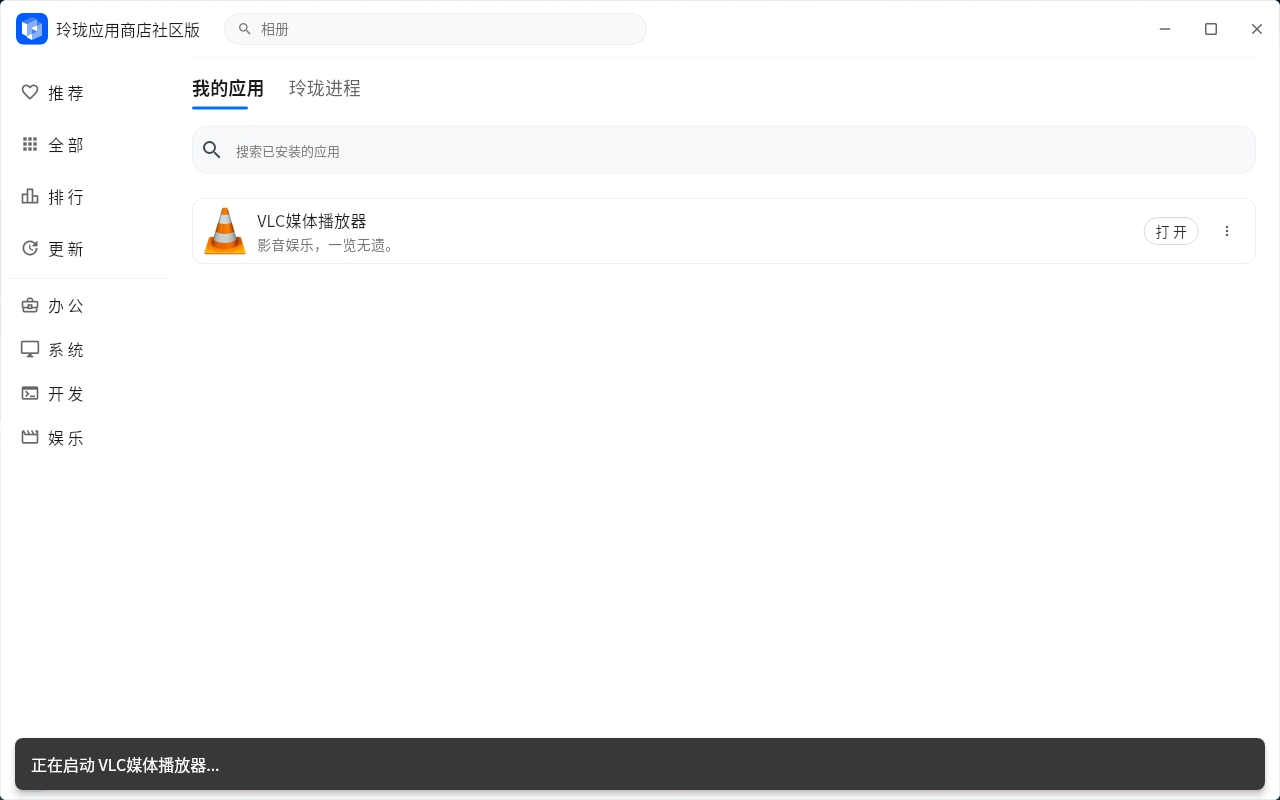Screen dimensions: 1280x800
Task: Click the terminal icon for 开发
Action: click(30, 393)
